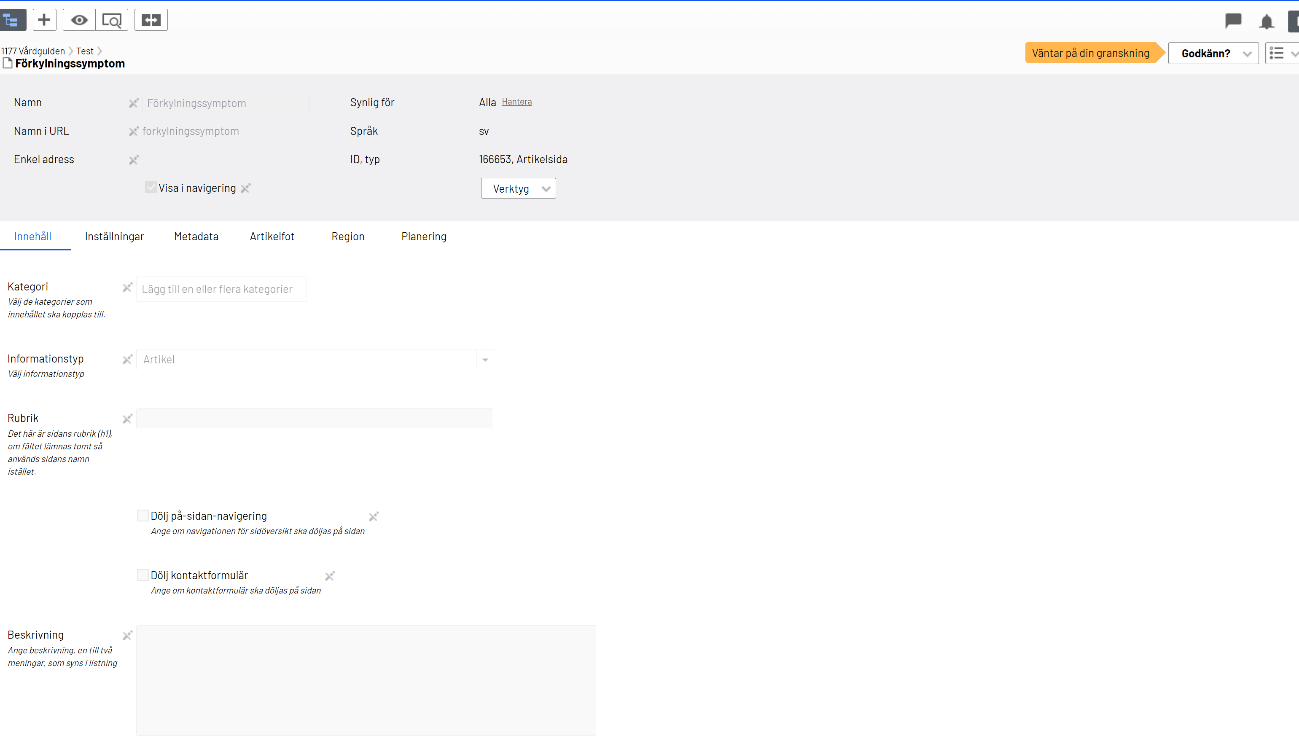Image resolution: width=1299 pixels, height=744 pixels.
Task: Click the Beskrivning text area
Action: point(365,680)
